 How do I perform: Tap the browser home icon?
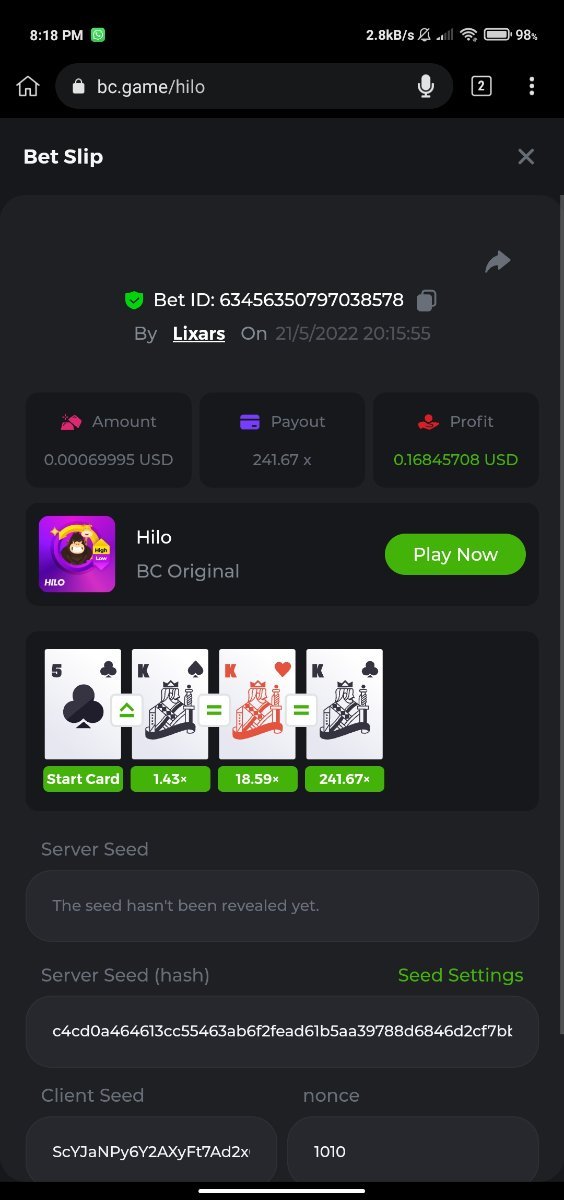tap(28, 87)
